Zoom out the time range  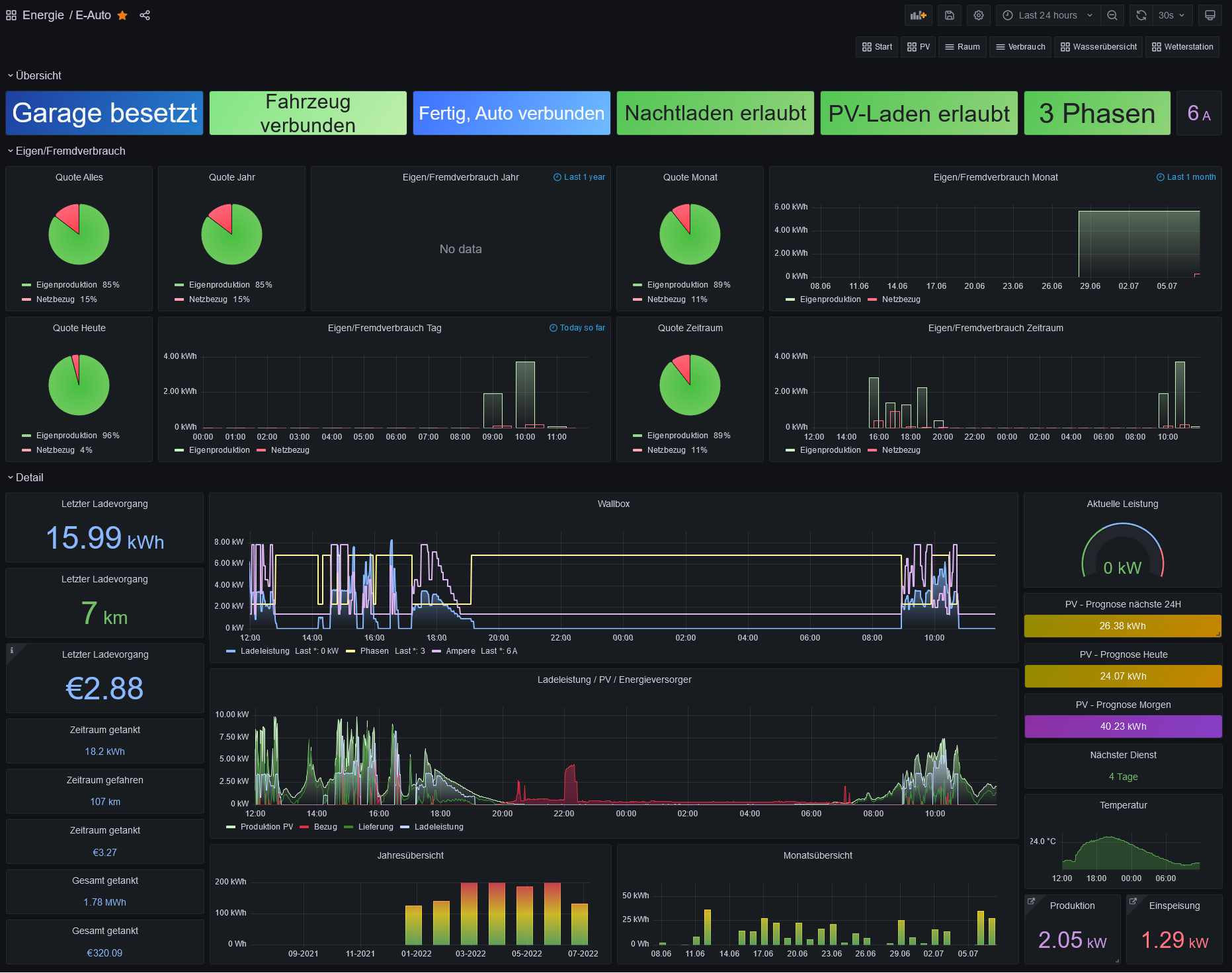coord(1112,15)
